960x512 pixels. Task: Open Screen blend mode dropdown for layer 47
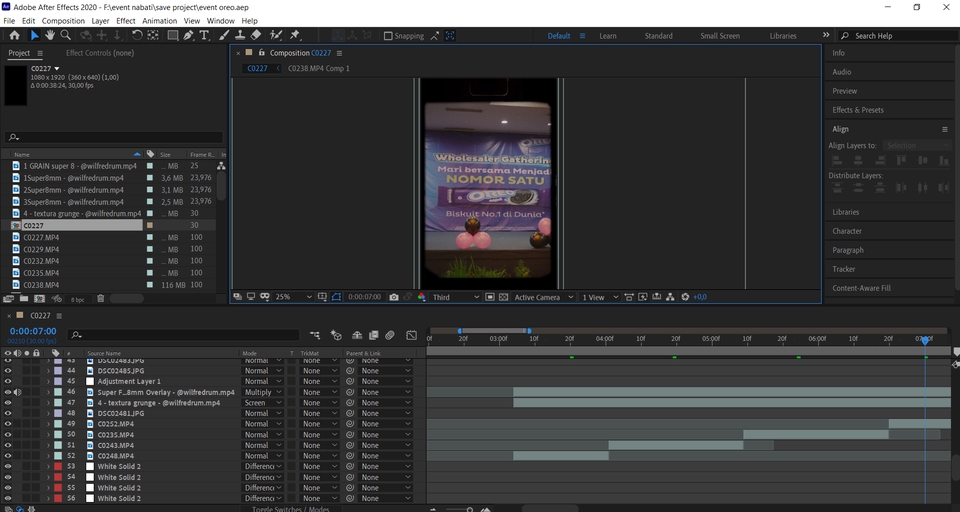click(263, 403)
